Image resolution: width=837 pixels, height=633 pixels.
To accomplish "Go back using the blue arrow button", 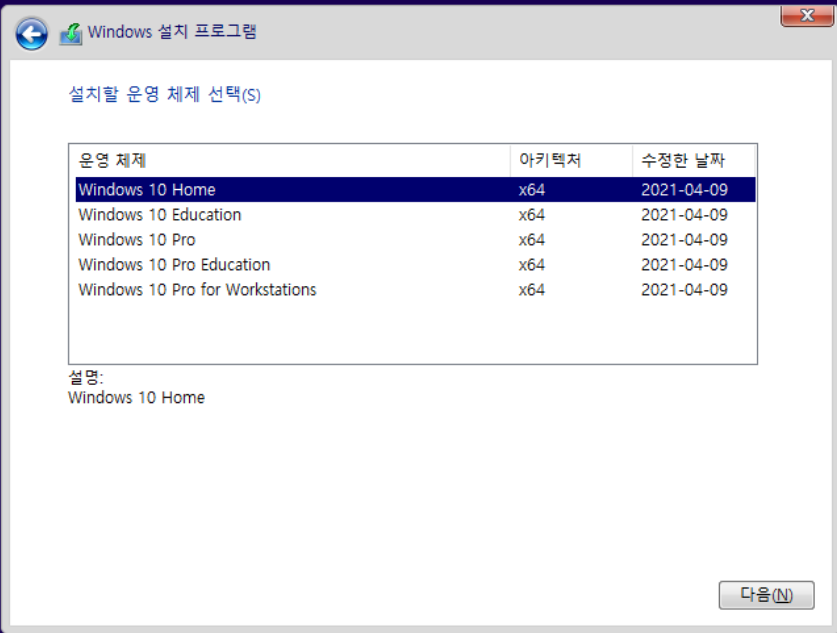I will [x=31, y=34].
